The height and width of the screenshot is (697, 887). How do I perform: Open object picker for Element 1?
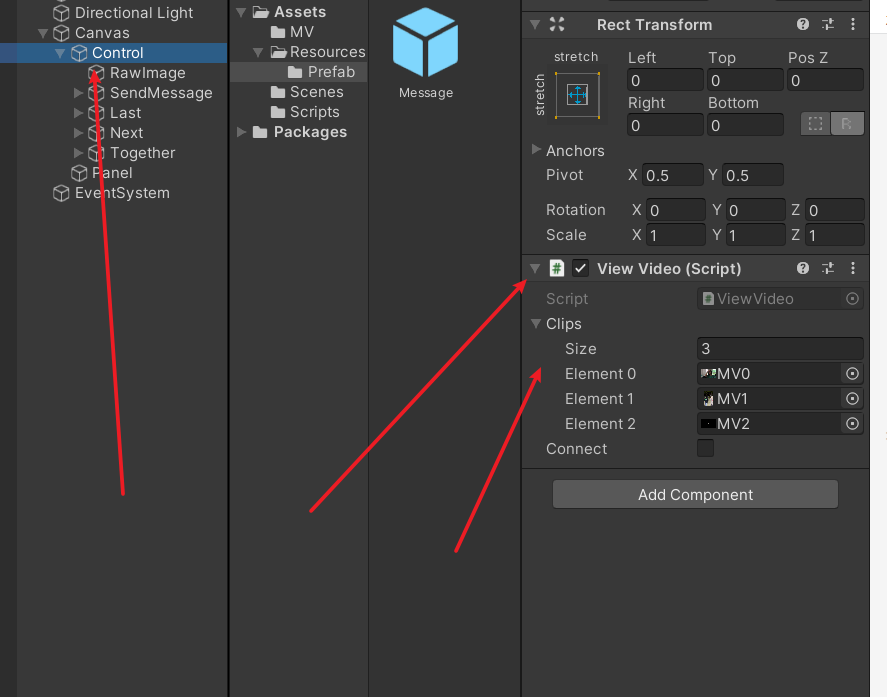tap(852, 399)
